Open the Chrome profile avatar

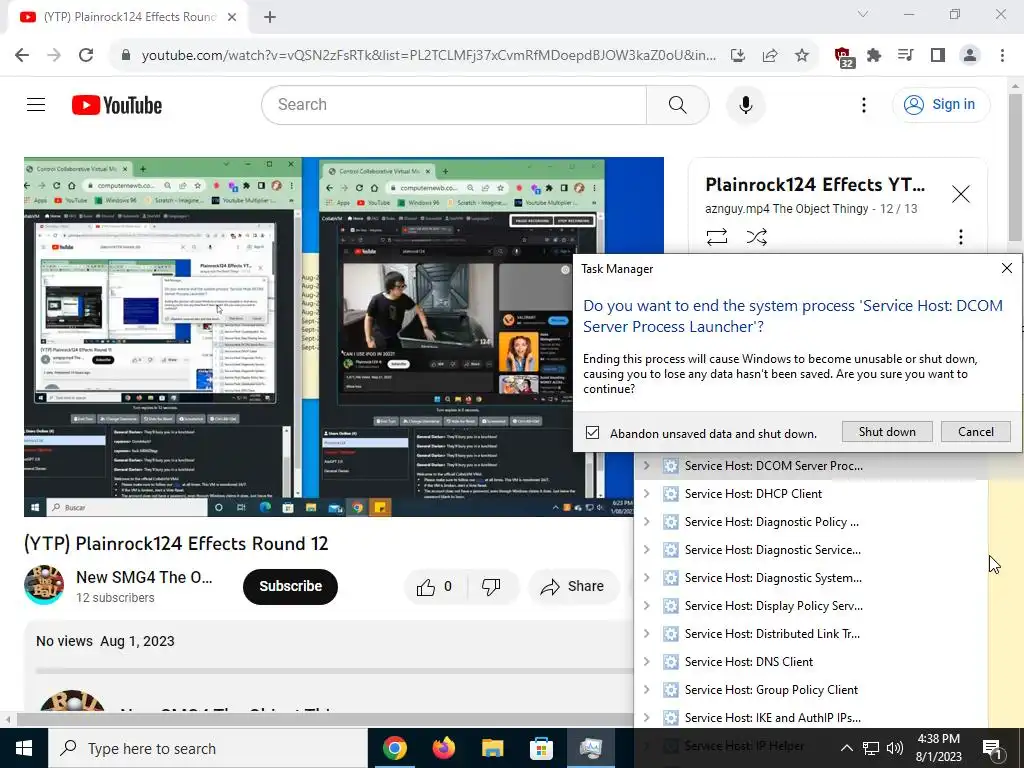(970, 56)
